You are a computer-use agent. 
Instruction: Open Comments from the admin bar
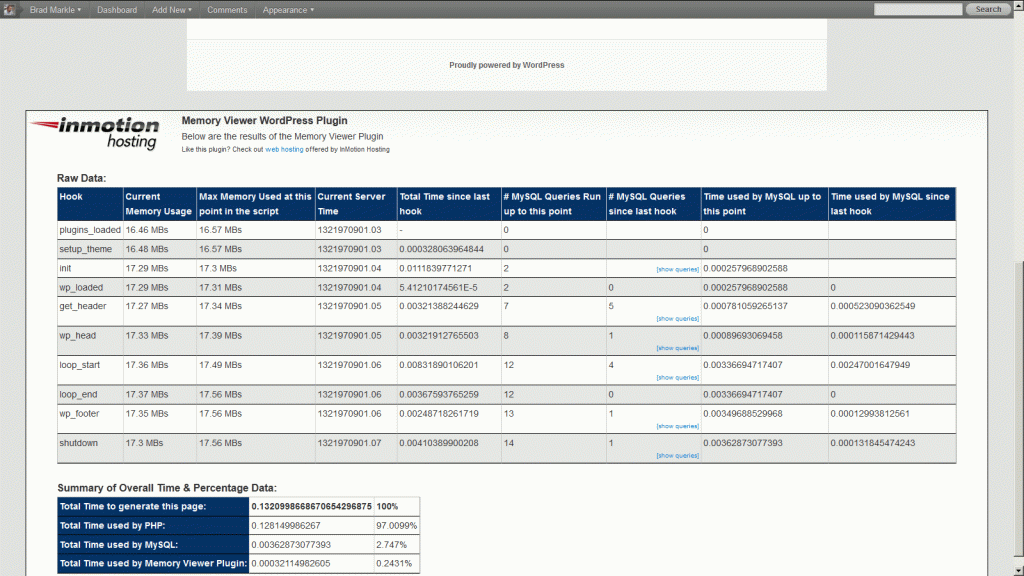pyautogui.click(x=227, y=9)
